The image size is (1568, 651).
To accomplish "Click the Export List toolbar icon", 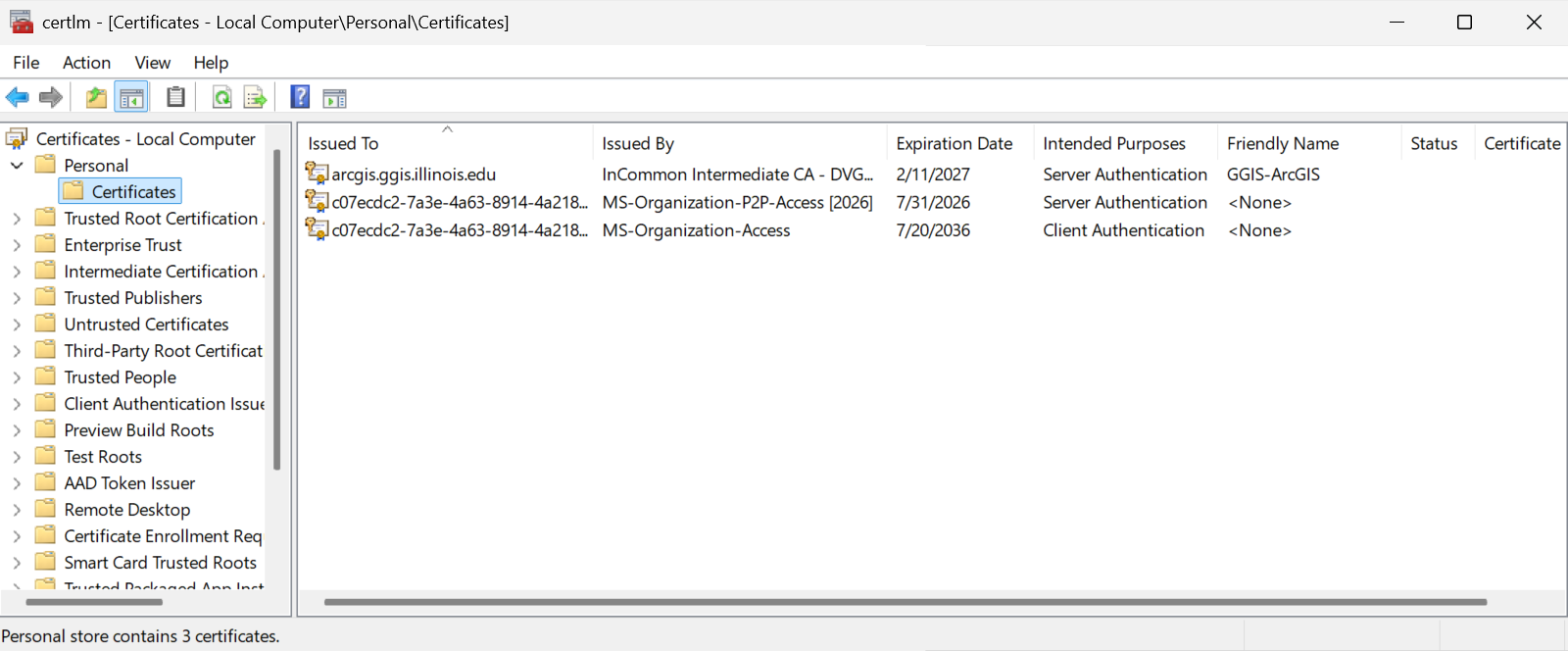I will 255,97.
